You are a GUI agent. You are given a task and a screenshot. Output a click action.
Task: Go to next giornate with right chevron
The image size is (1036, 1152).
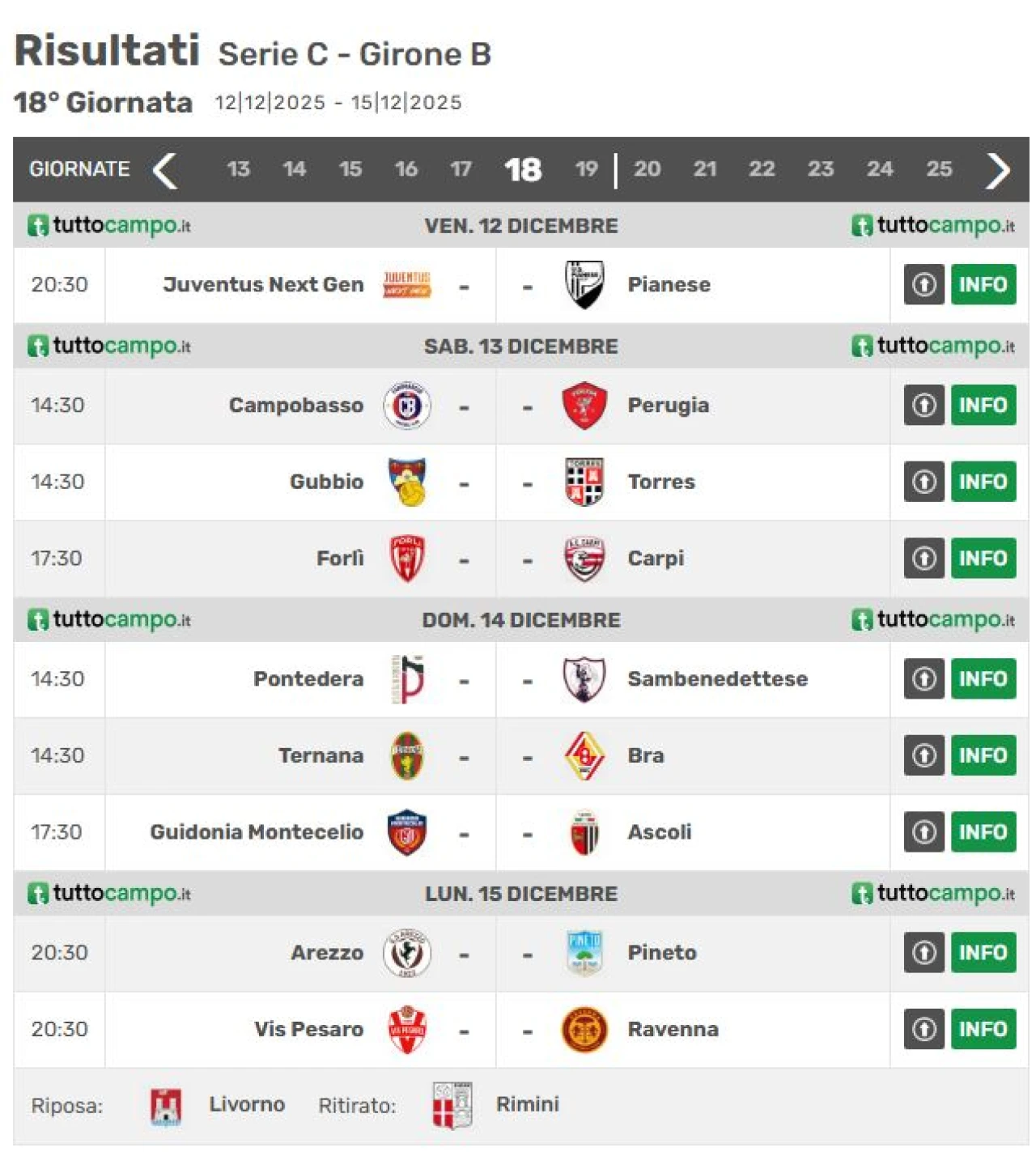coord(997,170)
